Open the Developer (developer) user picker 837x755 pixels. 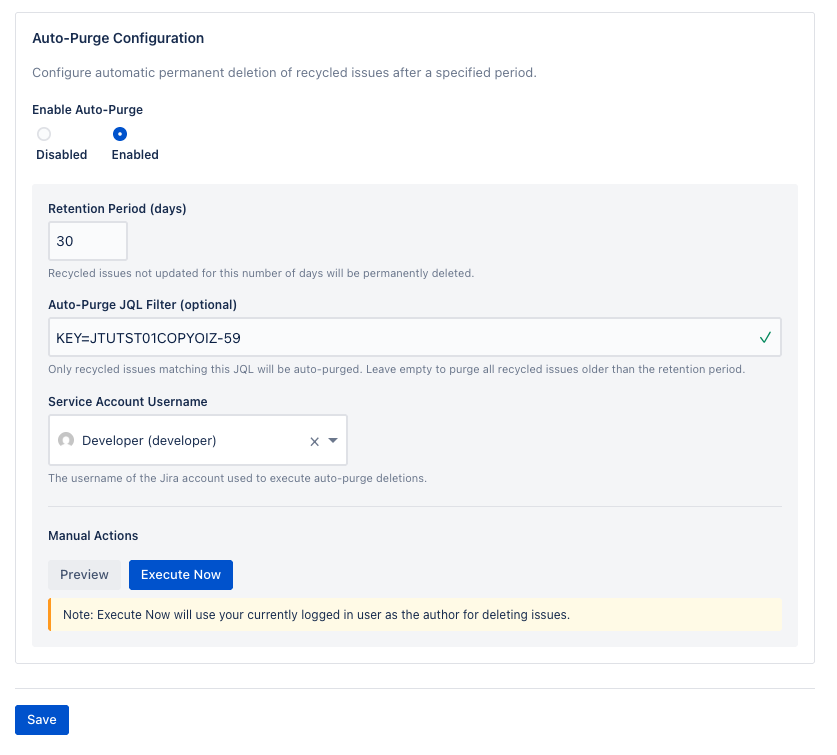(180, 441)
